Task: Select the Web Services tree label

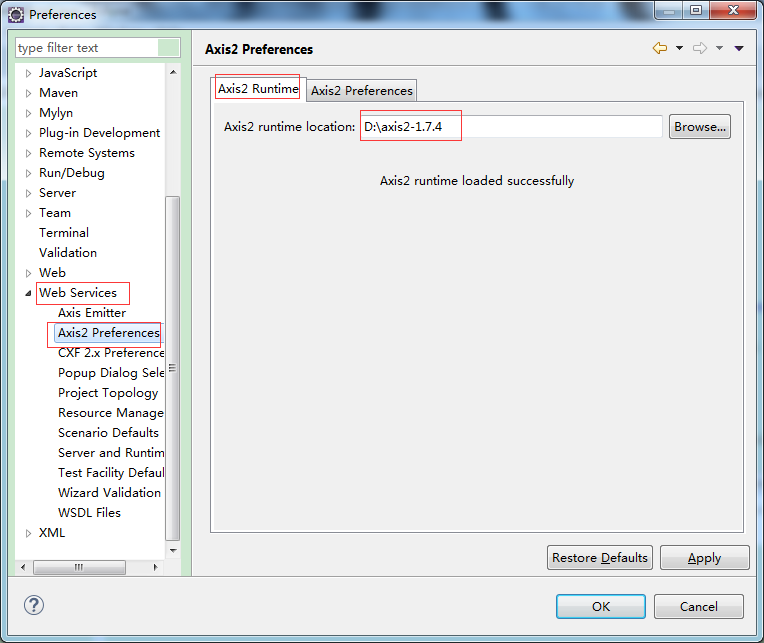Action: coord(78,293)
